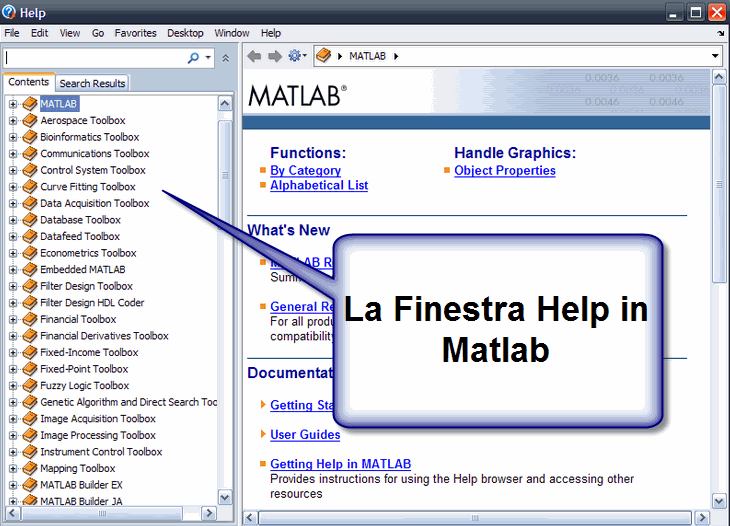Open the Edit menu
The width and height of the screenshot is (730, 526).
pos(40,33)
